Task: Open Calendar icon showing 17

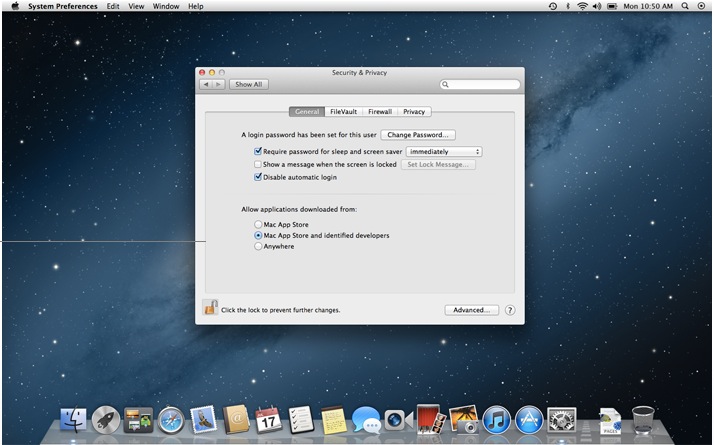Action: pos(268,419)
